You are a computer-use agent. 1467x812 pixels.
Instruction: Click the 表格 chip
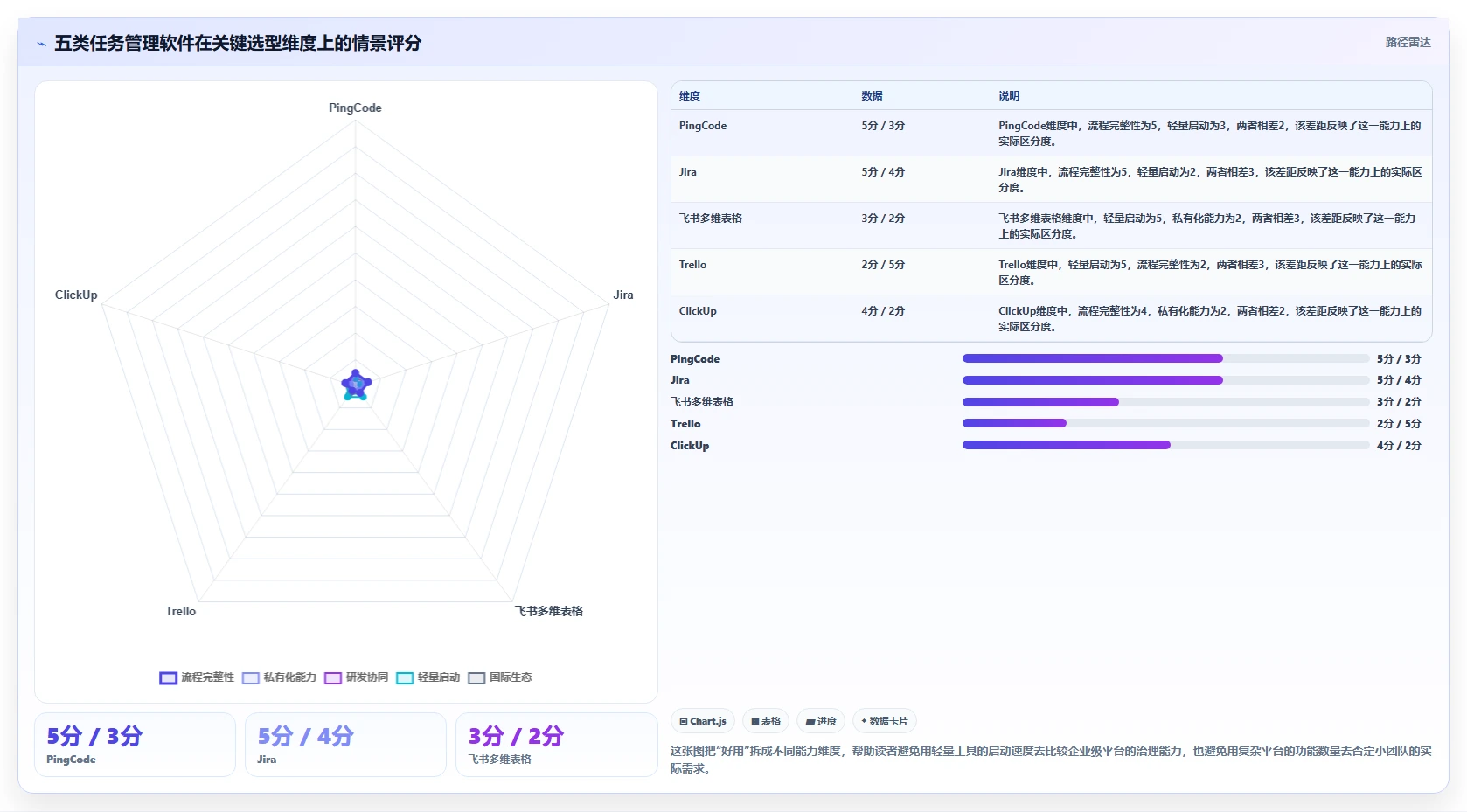click(x=766, y=721)
